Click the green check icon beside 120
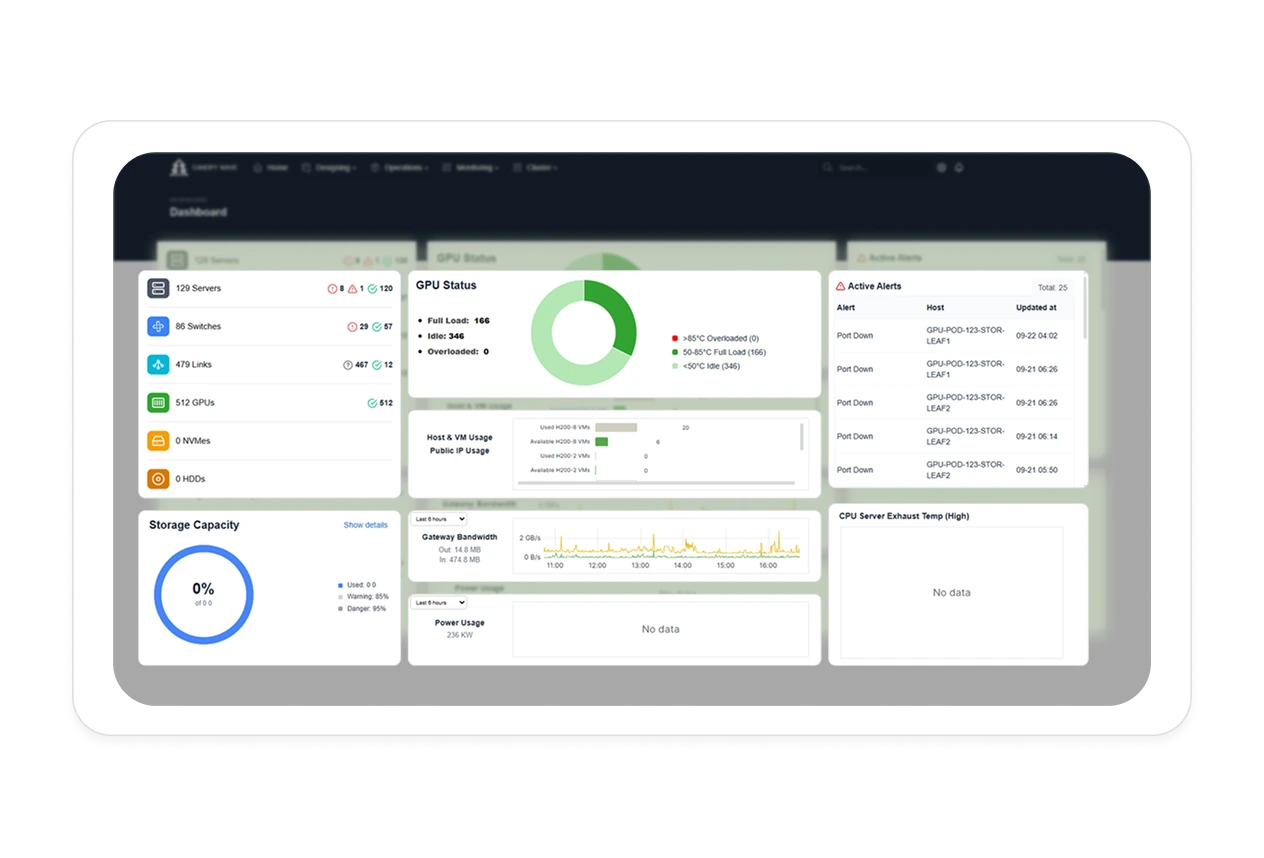Screen dimensions: 1264x858 point(372,289)
